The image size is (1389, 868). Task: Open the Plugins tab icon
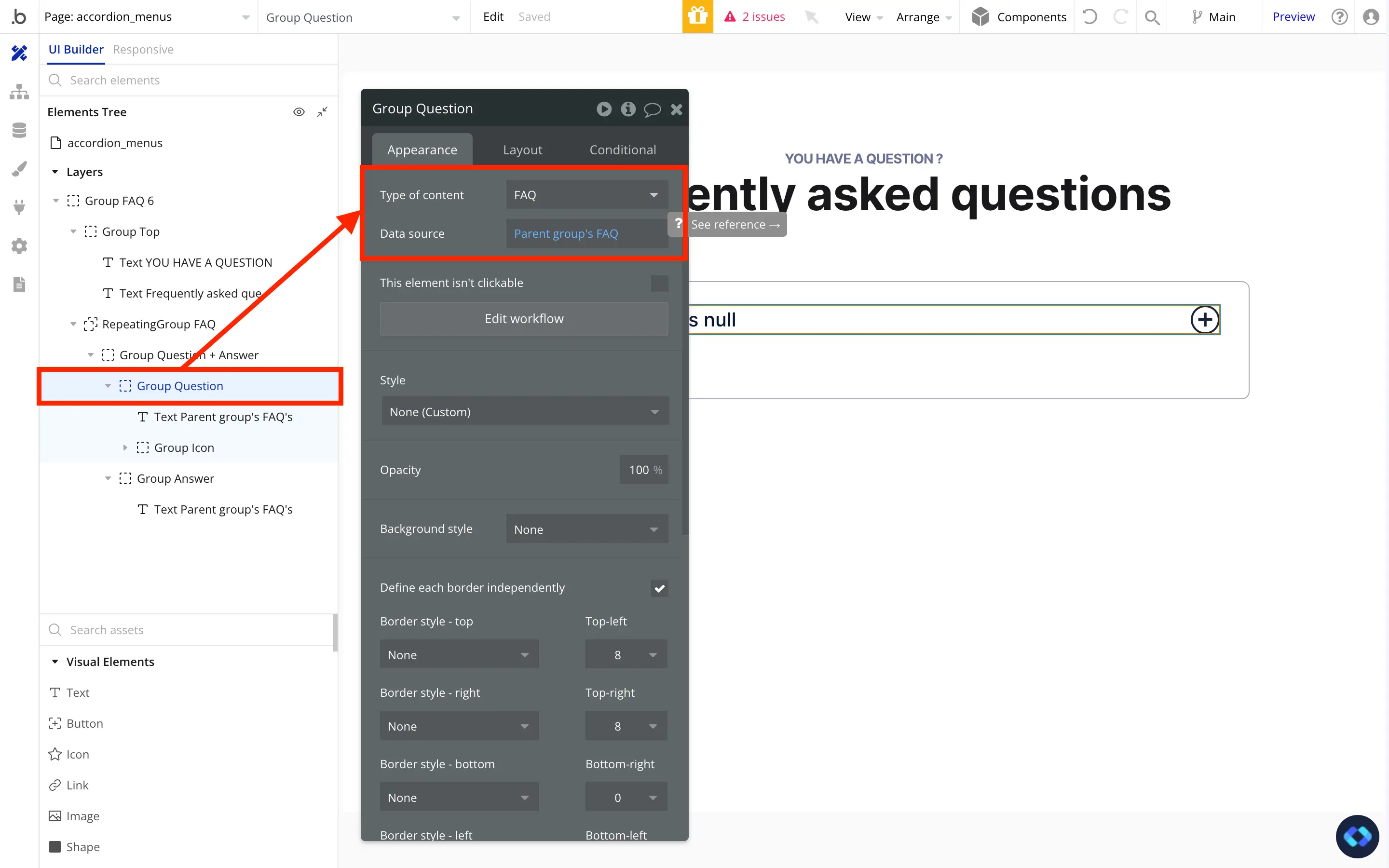click(19, 207)
